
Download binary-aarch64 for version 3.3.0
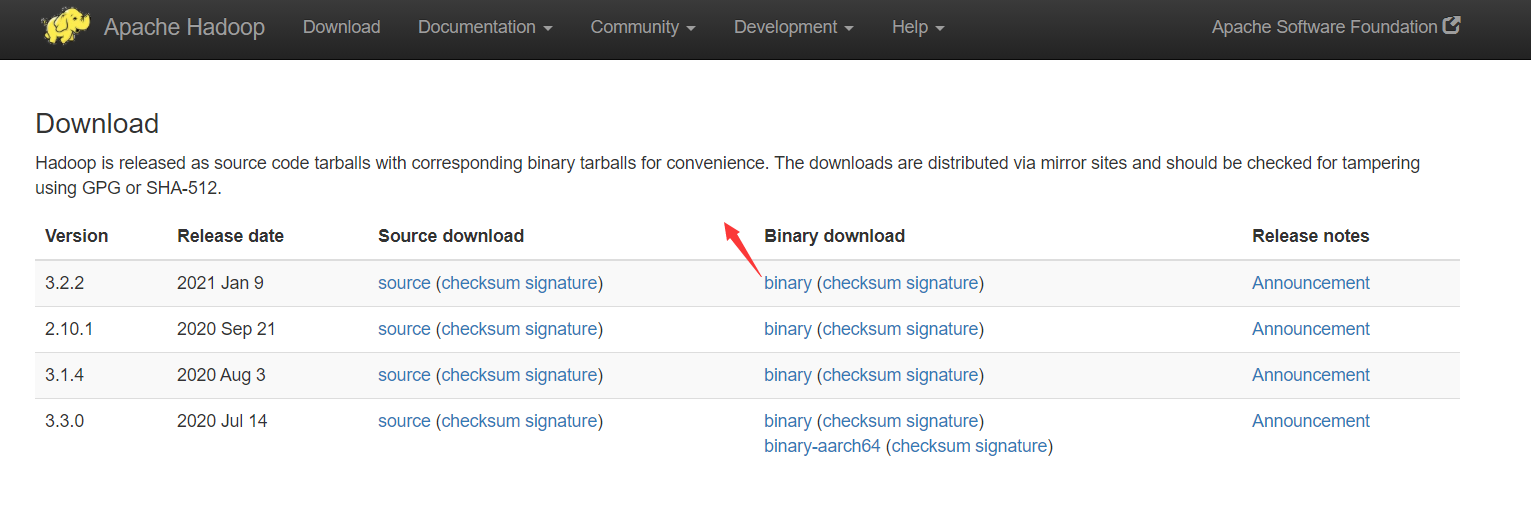(822, 446)
